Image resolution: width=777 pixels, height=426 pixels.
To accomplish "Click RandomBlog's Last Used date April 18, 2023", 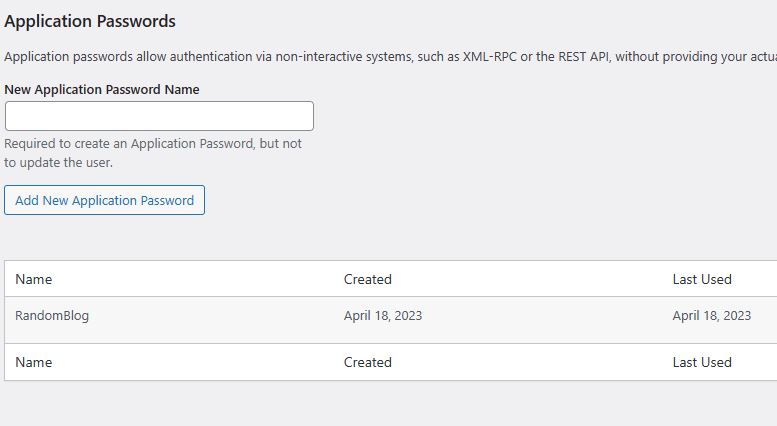I will tap(711, 315).
